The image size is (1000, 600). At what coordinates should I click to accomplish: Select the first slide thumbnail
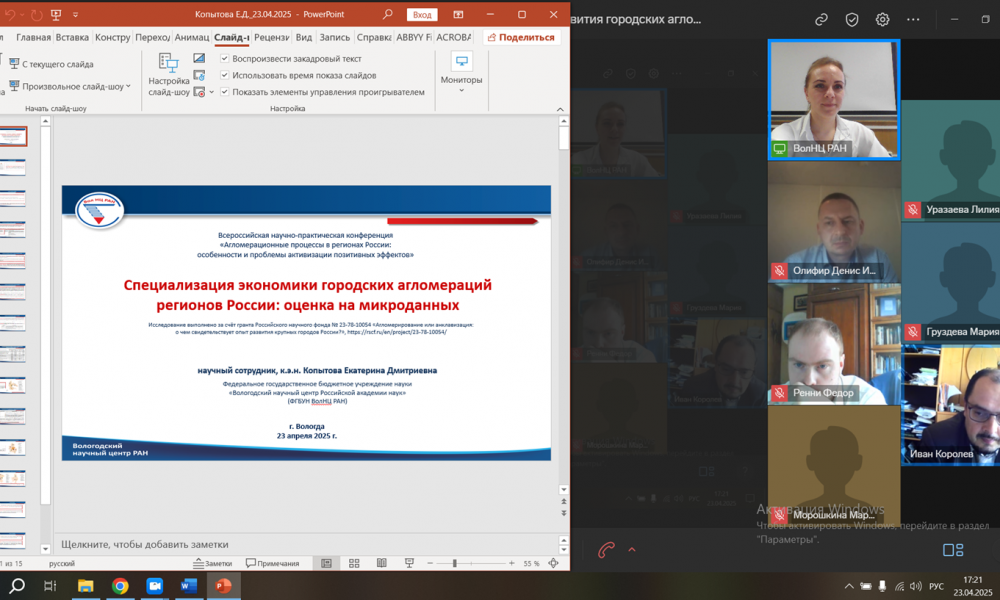tap(13, 136)
